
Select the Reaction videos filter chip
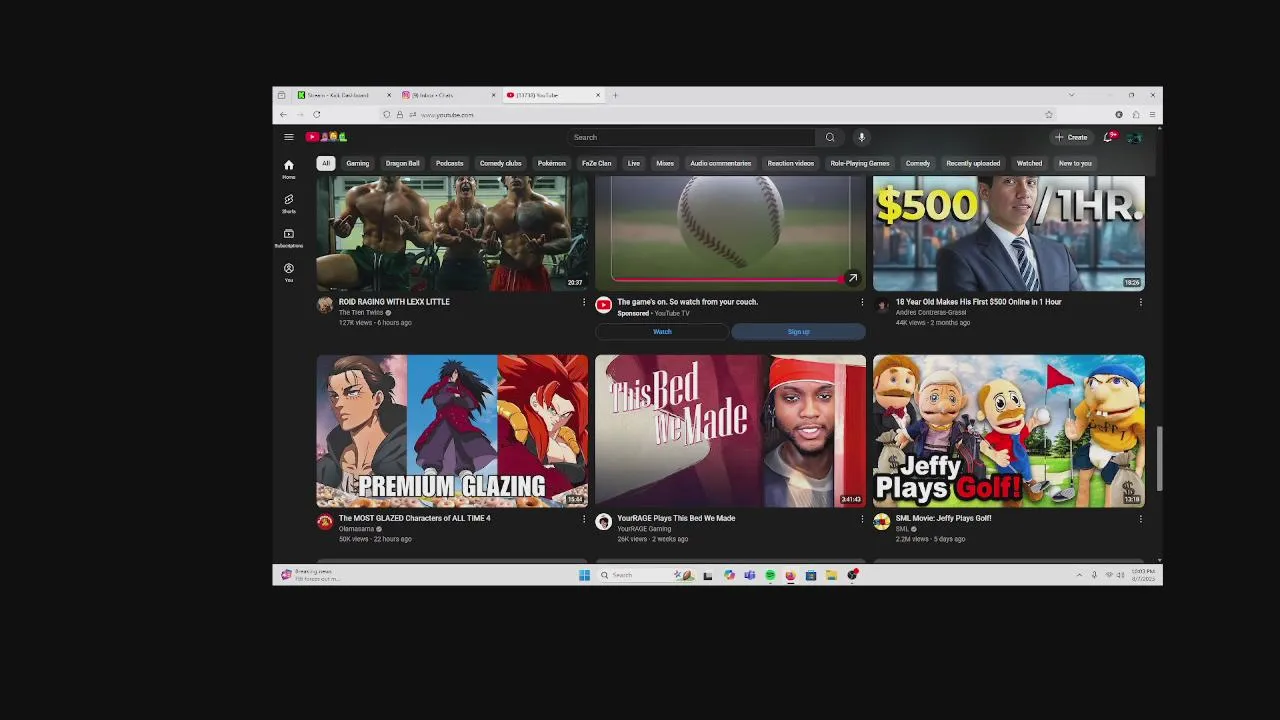(791, 163)
